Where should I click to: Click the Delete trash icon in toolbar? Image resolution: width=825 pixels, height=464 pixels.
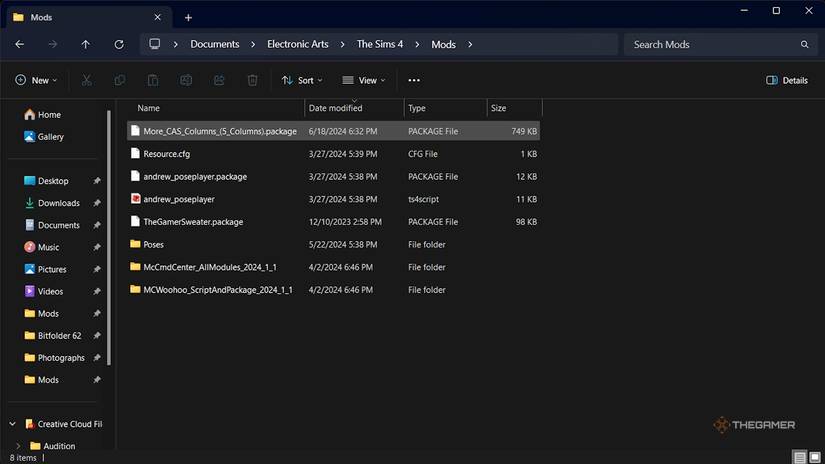click(x=253, y=80)
